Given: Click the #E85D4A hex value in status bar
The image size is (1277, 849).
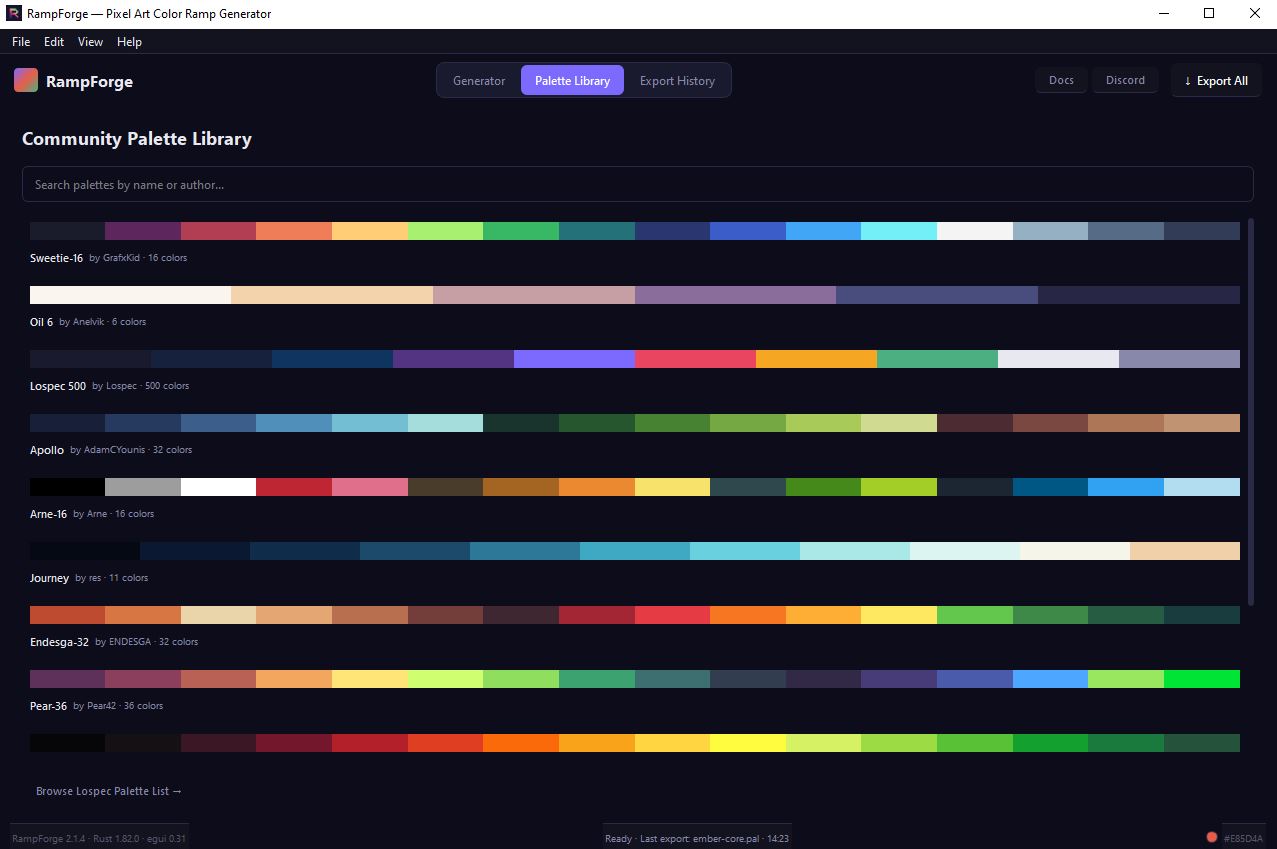Looking at the screenshot, I should tap(1243, 838).
